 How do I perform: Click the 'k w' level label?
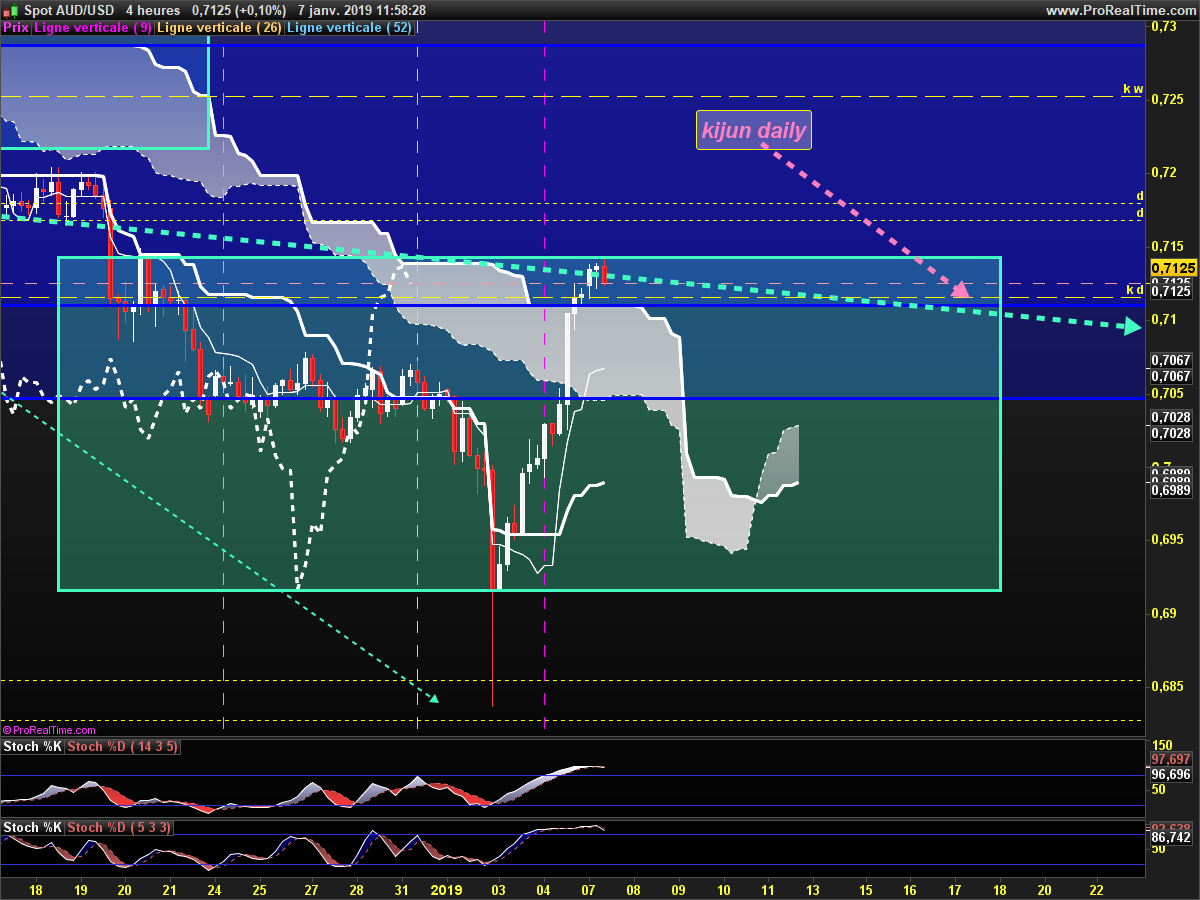pos(1133,89)
